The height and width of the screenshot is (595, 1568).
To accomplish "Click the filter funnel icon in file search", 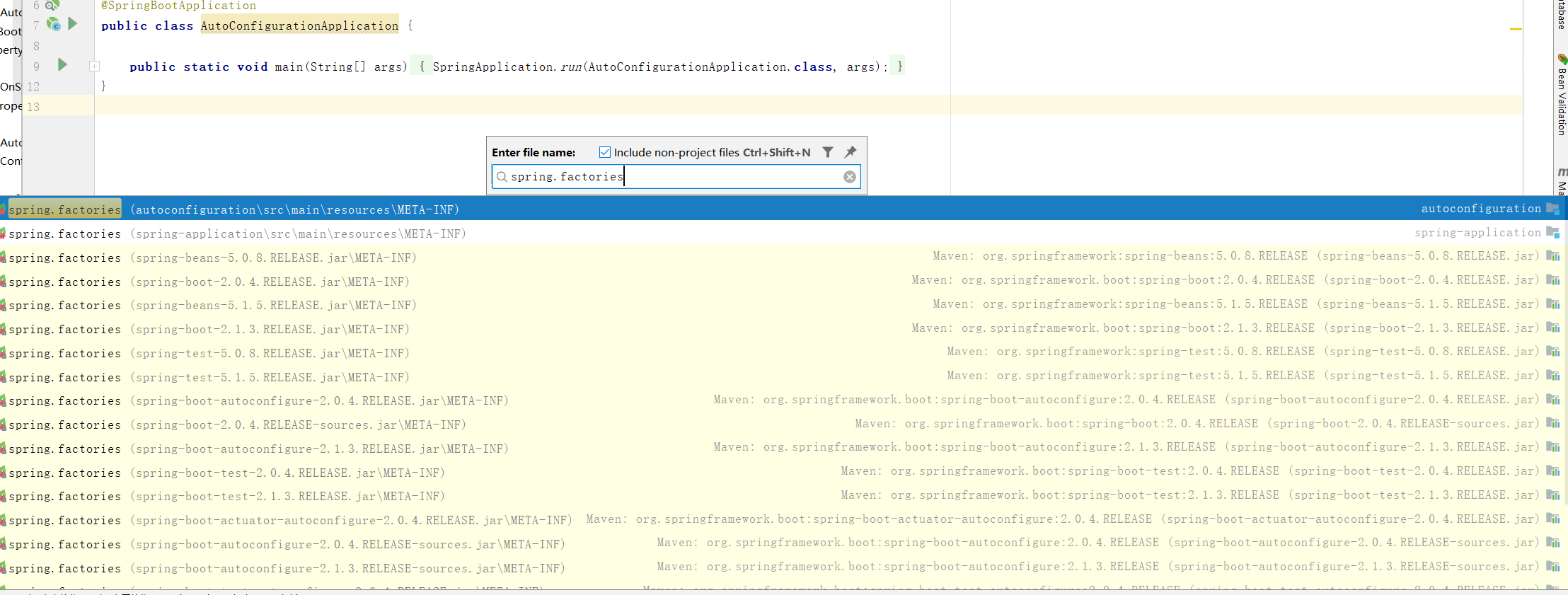I will 828,152.
